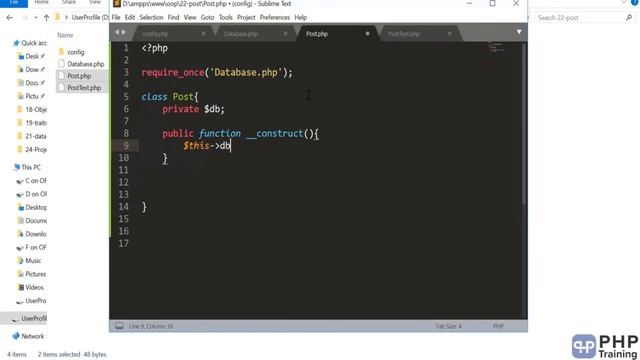The image size is (640, 360).
Task: Open the File menu in Sublime Text
Action: 116,18
